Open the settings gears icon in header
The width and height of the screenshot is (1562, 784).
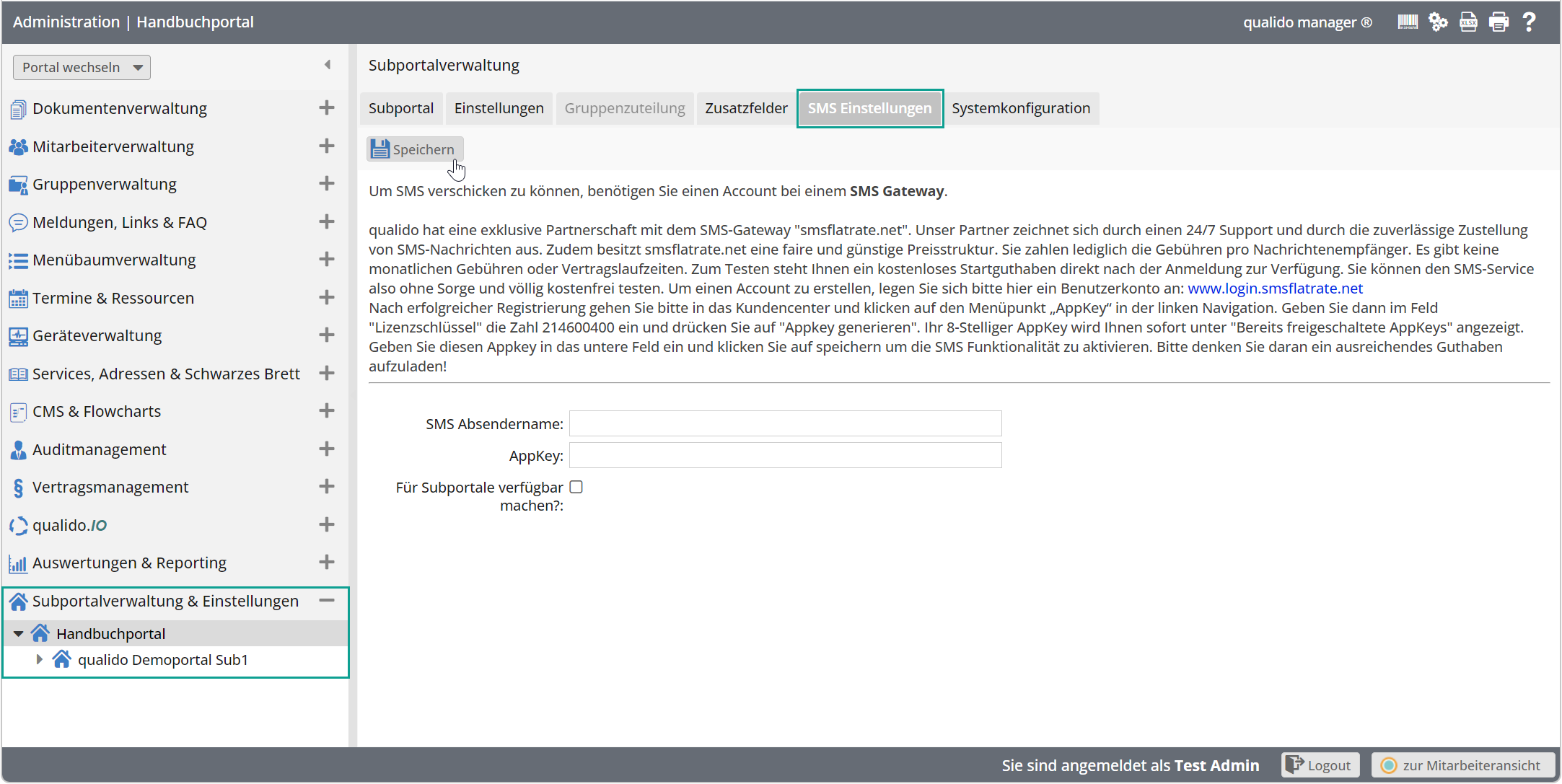tap(1438, 22)
